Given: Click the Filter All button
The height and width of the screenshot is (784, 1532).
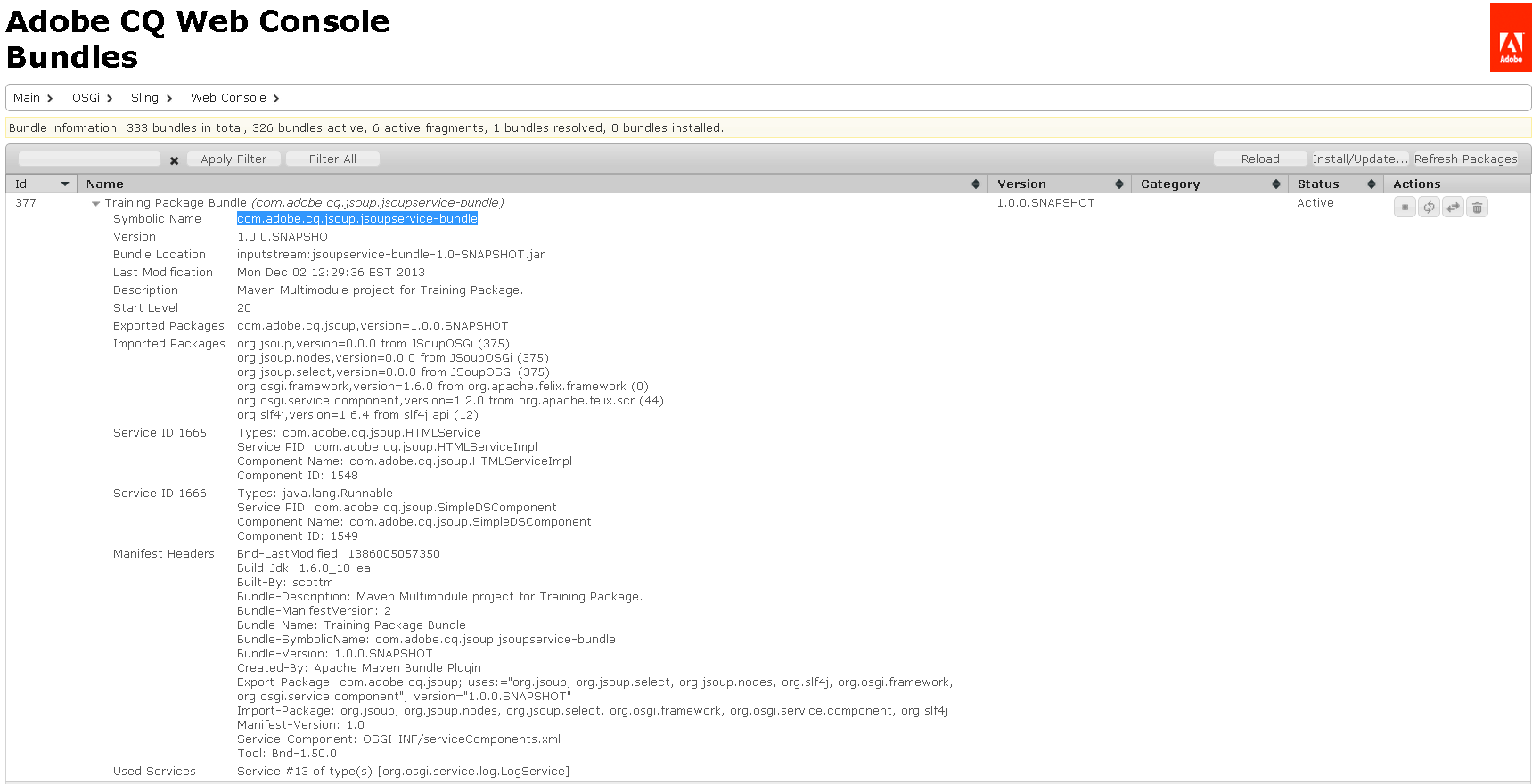Looking at the screenshot, I should pos(332,159).
